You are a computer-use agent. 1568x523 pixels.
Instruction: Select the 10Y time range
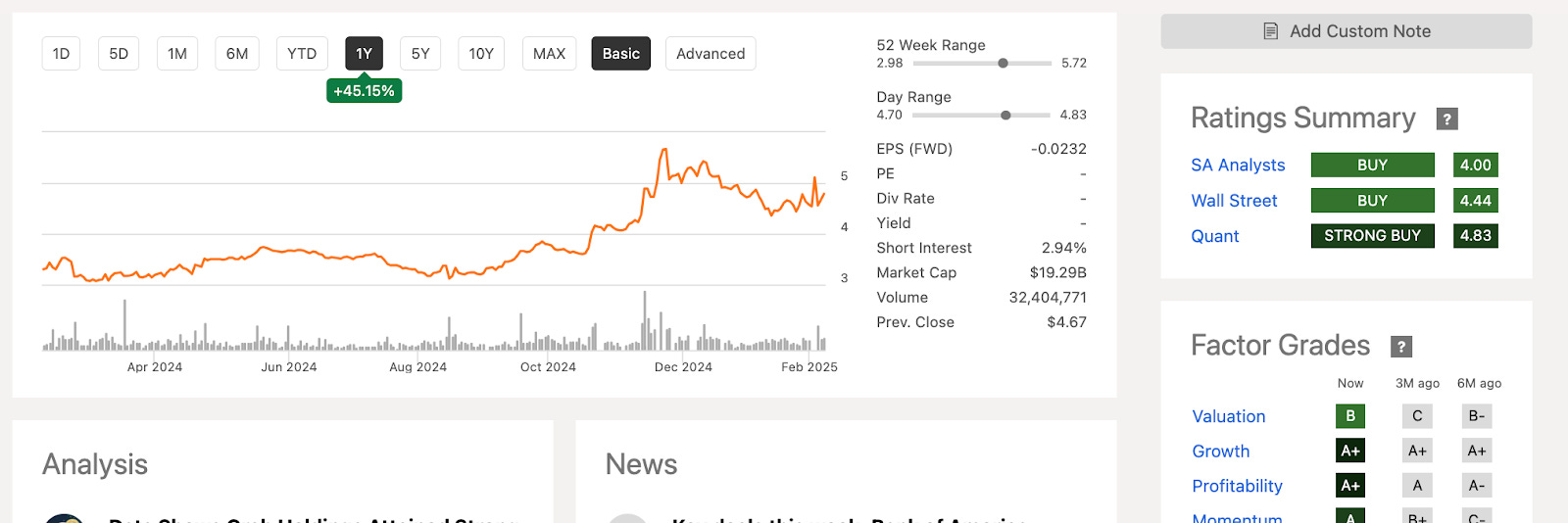pos(481,54)
